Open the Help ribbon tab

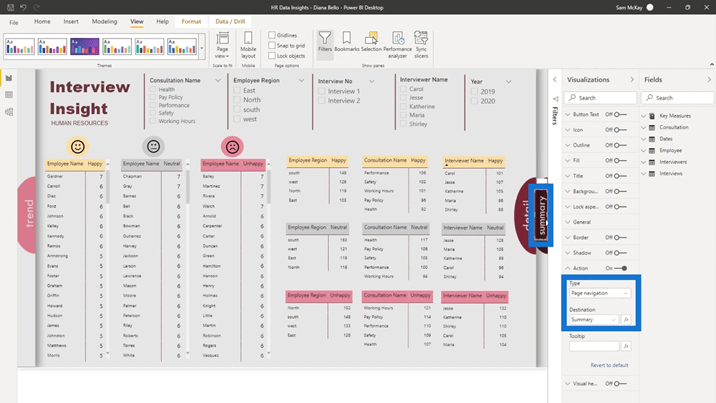tap(162, 21)
